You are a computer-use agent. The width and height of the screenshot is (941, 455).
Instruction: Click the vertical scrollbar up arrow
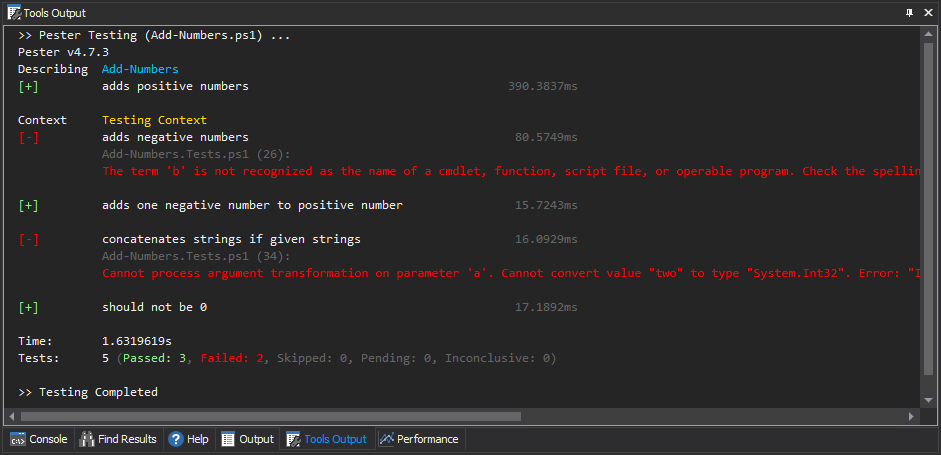point(928,34)
